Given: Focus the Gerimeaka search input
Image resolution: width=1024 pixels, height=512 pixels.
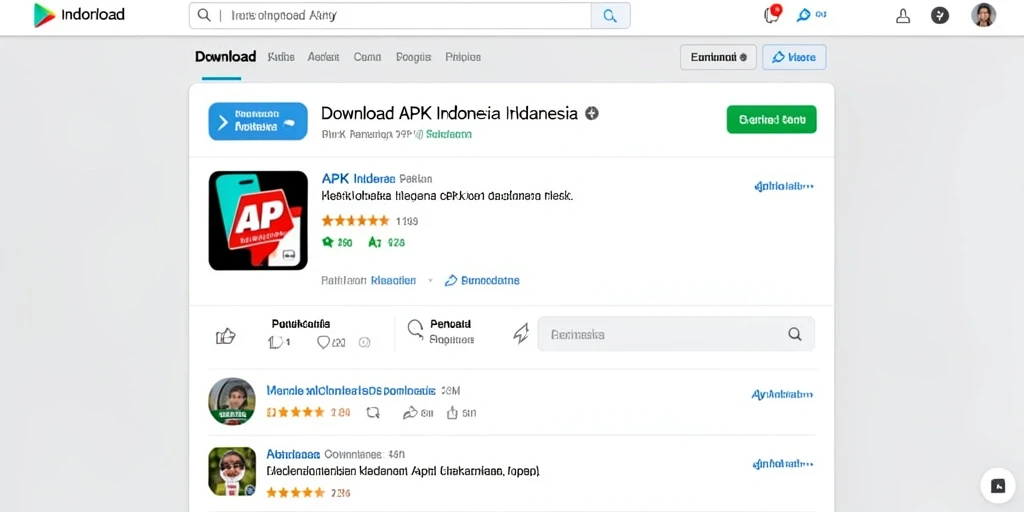Looking at the screenshot, I should coord(676,334).
